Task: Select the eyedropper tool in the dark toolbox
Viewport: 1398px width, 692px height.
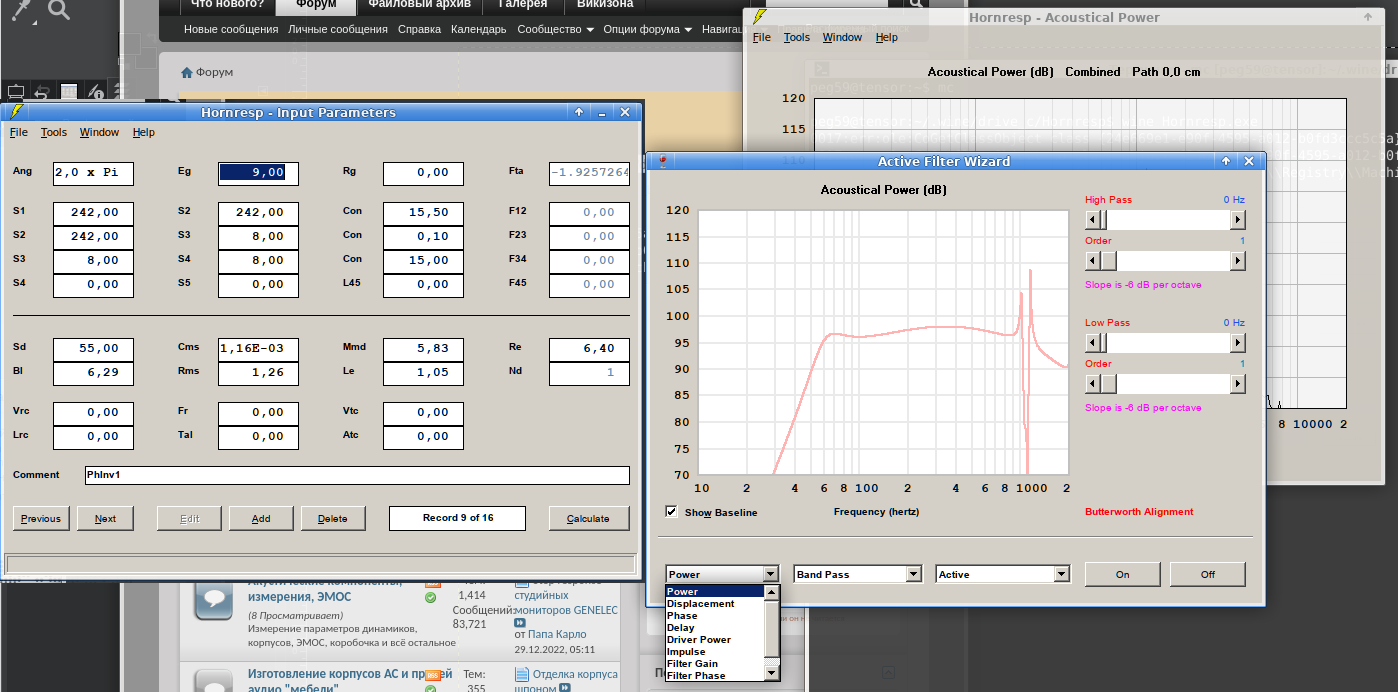Action: [21, 10]
